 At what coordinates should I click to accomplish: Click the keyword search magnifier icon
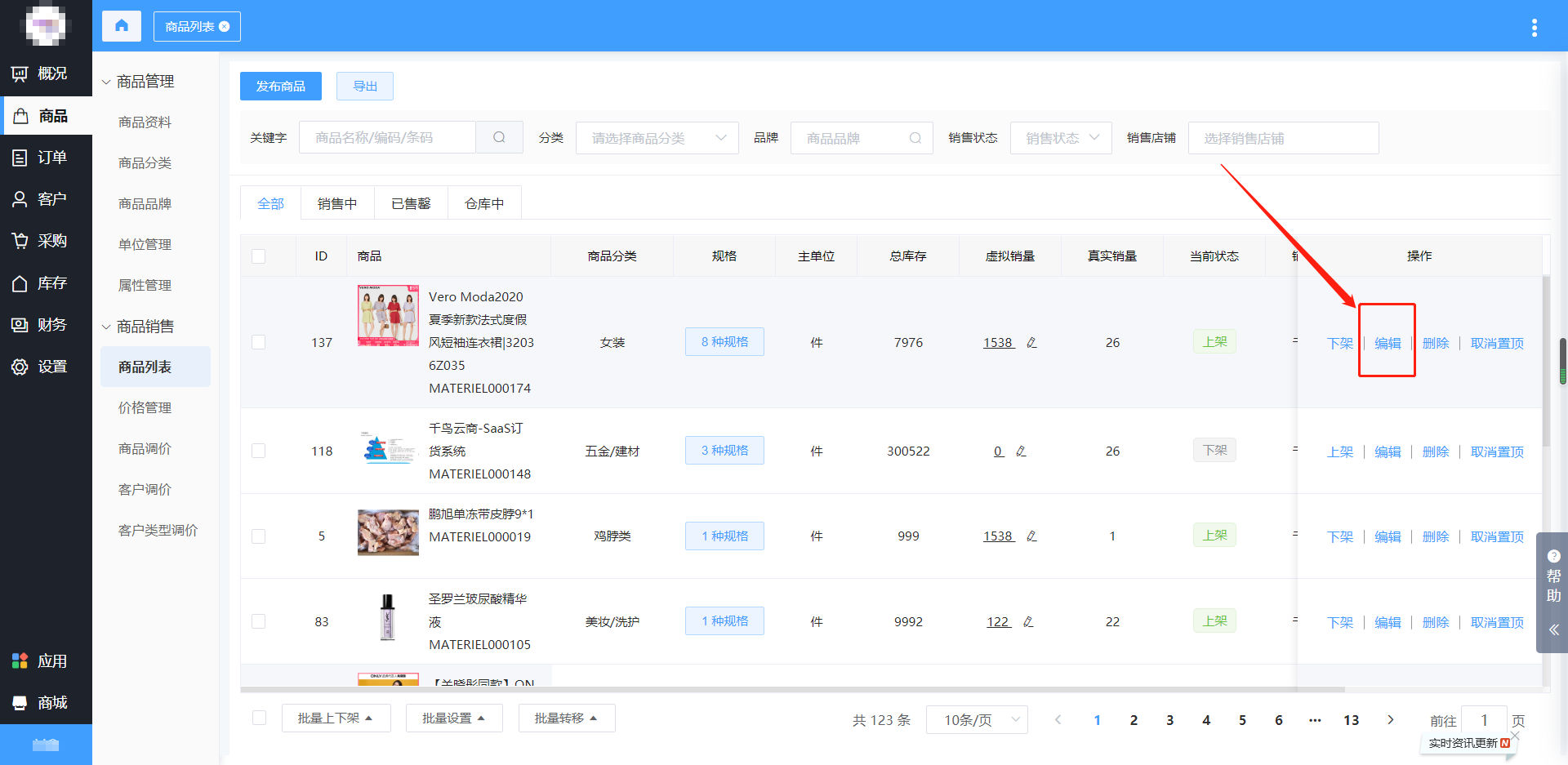(x=499, y=138)
